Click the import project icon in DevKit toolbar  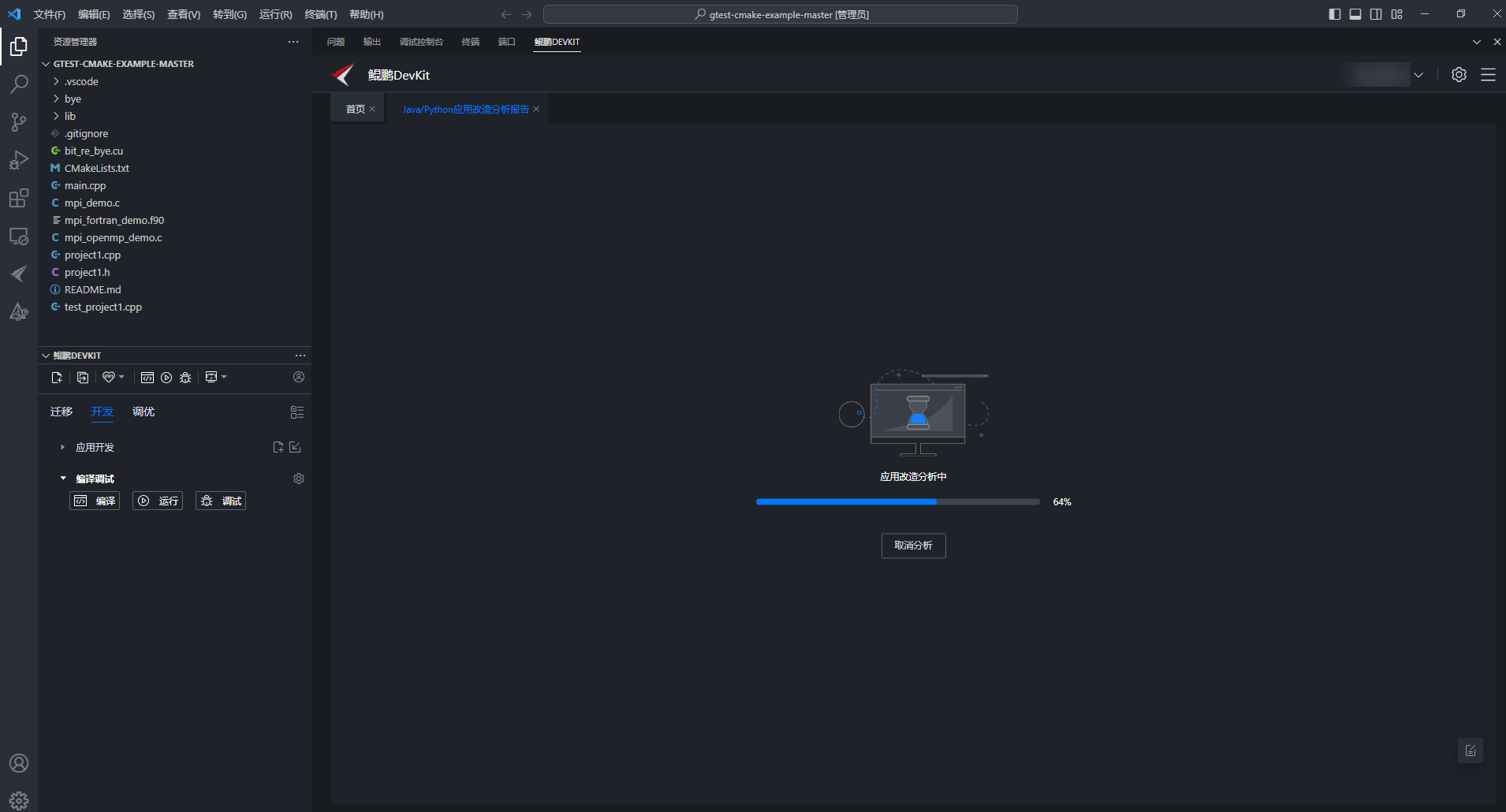click(x=83, y=378)
